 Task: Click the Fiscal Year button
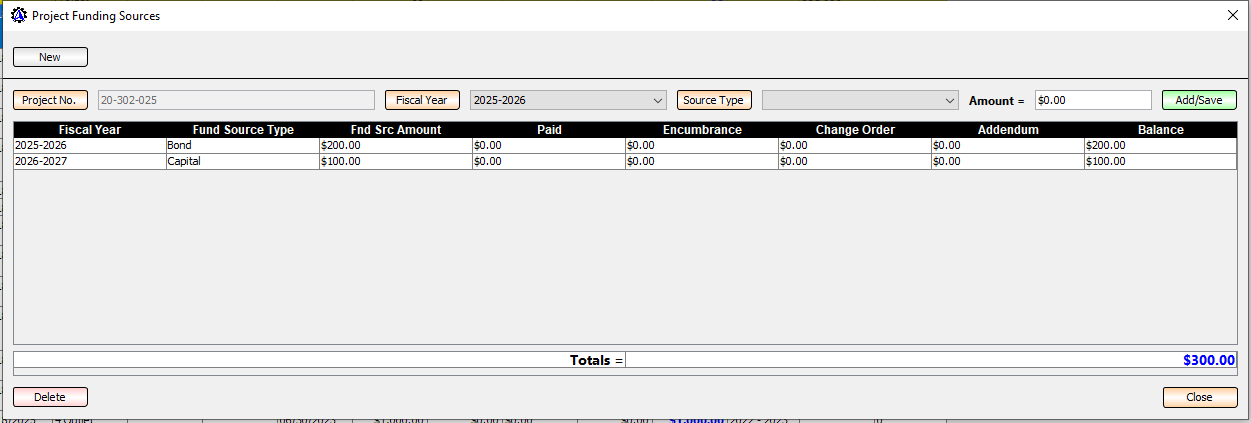422,100
